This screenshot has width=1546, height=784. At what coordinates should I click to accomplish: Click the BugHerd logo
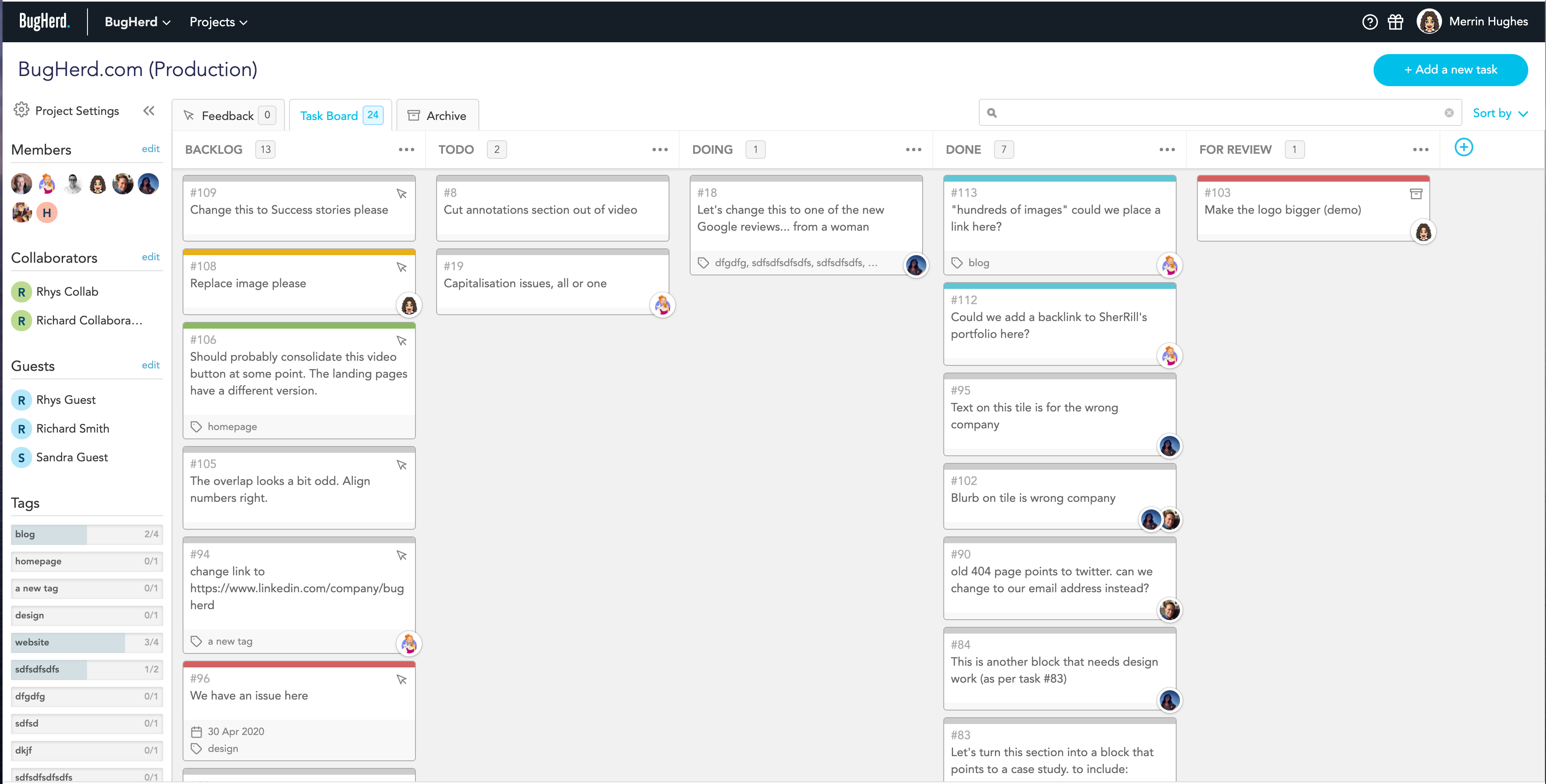(44, 22)
